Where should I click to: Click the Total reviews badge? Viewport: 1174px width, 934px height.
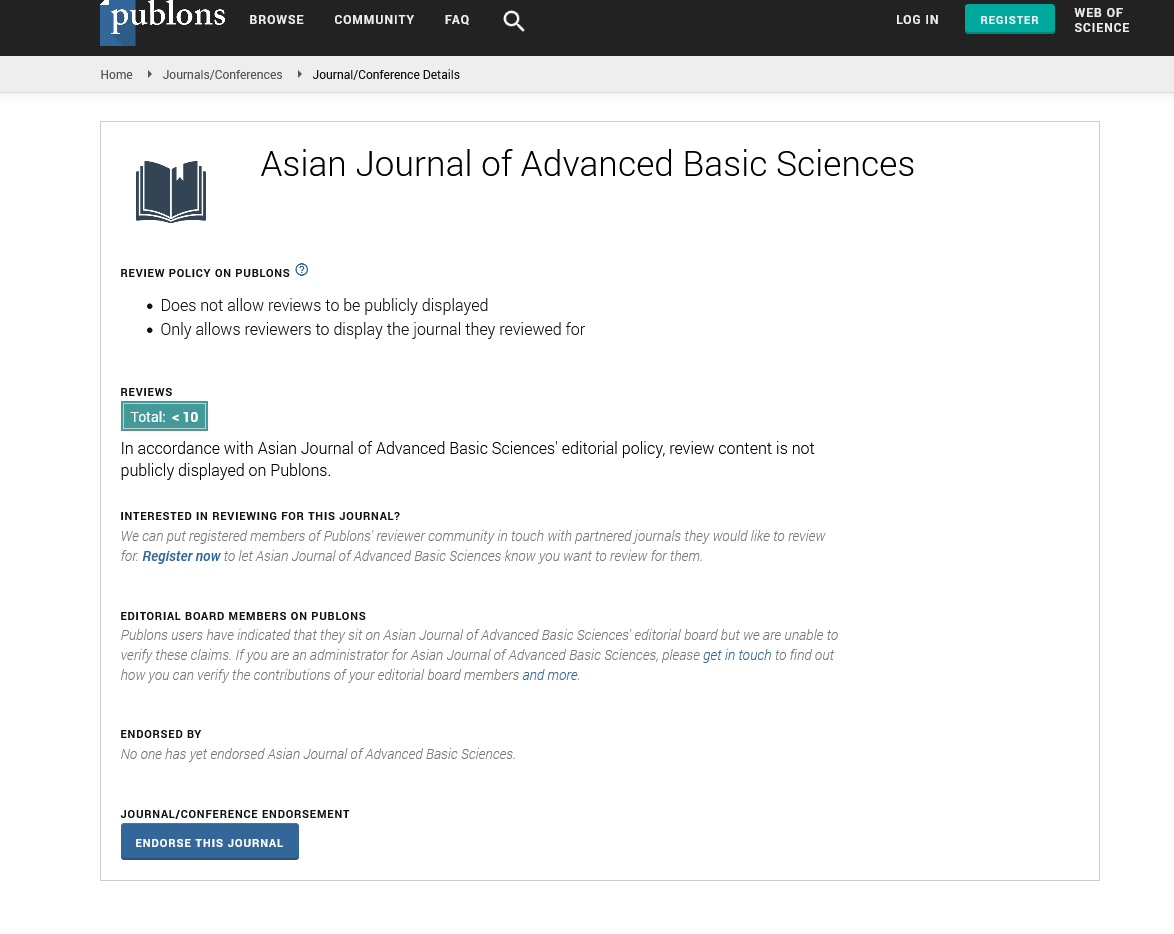tap(164, 417)
